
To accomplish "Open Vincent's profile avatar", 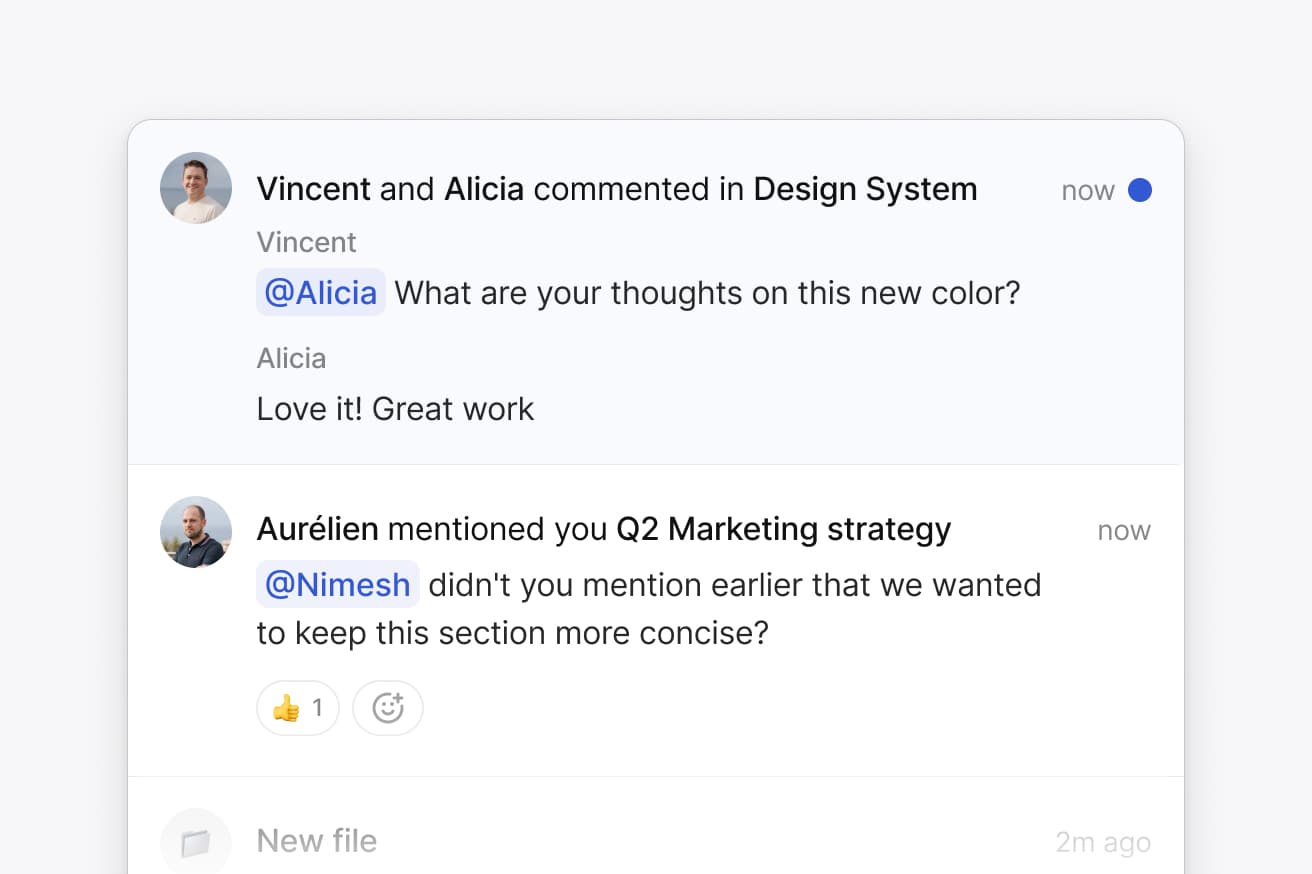I will coord(196,187).
